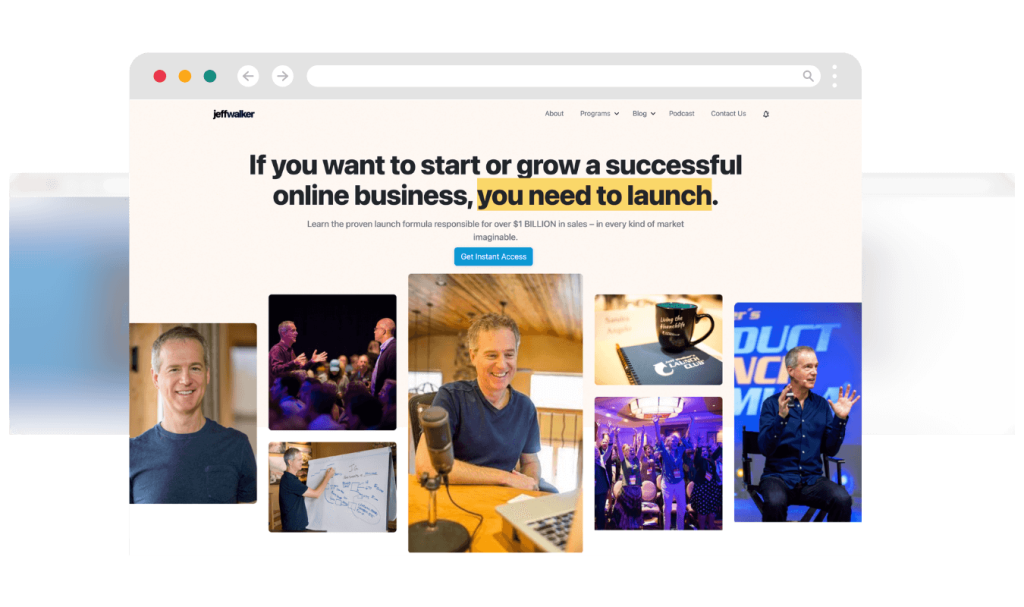Click into the browser address bar
Screen dimensions: 1024x607
tap(555, 76)
